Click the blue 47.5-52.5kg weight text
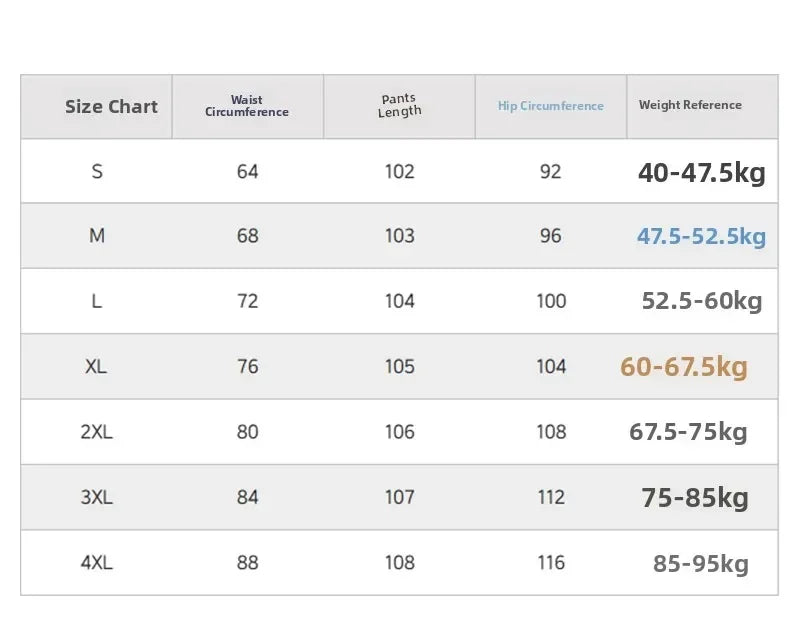This screenshot has width=800, height=636. (702, 237)
